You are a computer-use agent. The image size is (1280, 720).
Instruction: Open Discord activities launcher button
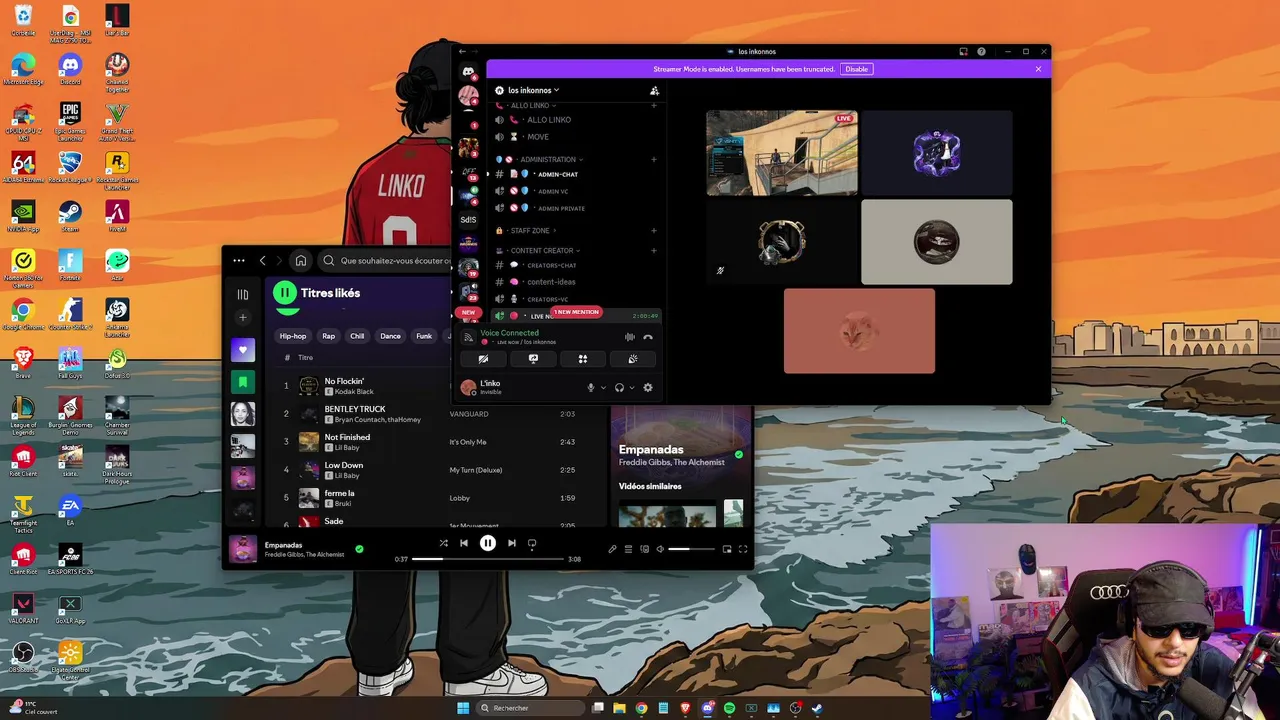click(583, 359)
